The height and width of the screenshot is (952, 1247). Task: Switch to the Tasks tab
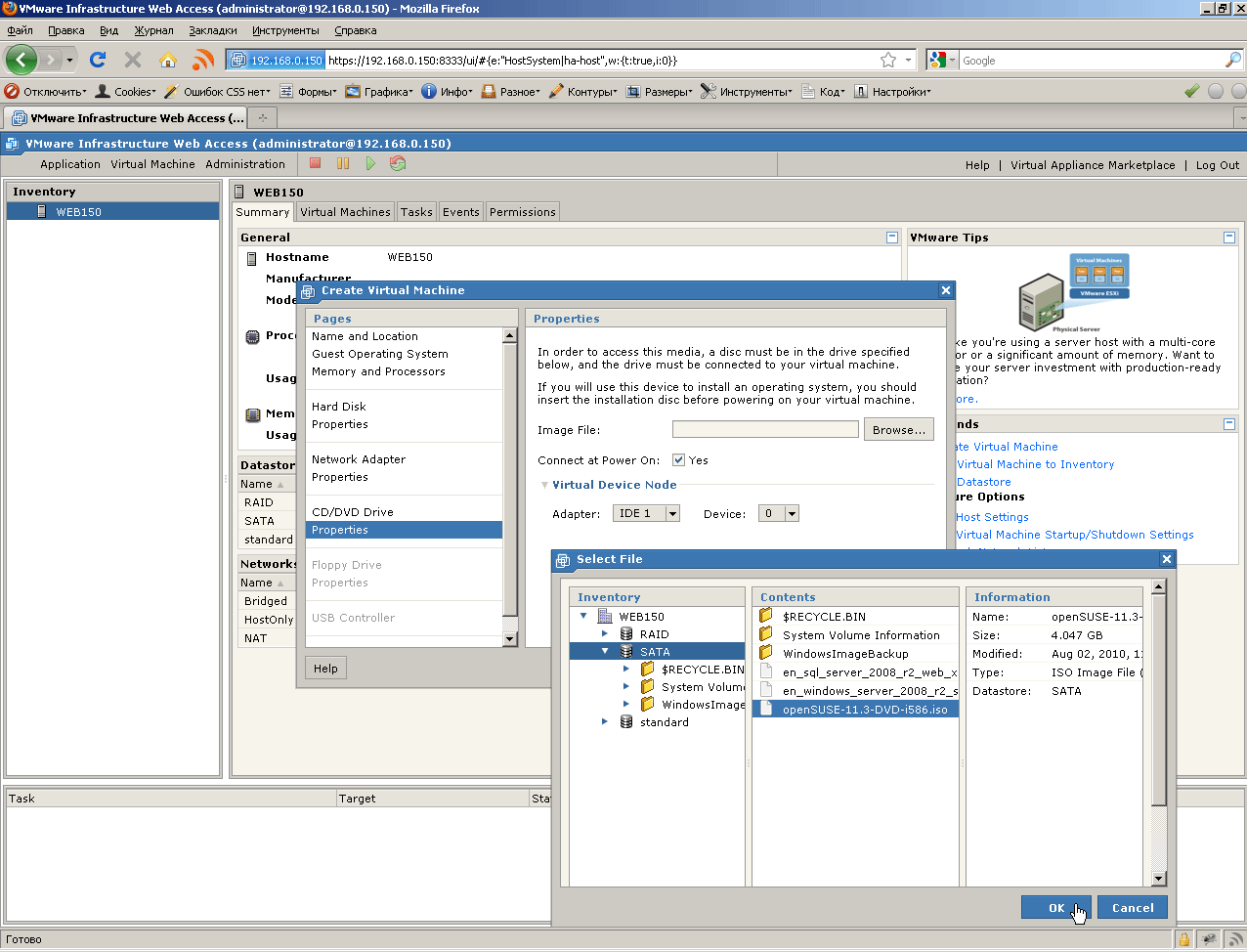pyautogui.click(x=416, y=211)
